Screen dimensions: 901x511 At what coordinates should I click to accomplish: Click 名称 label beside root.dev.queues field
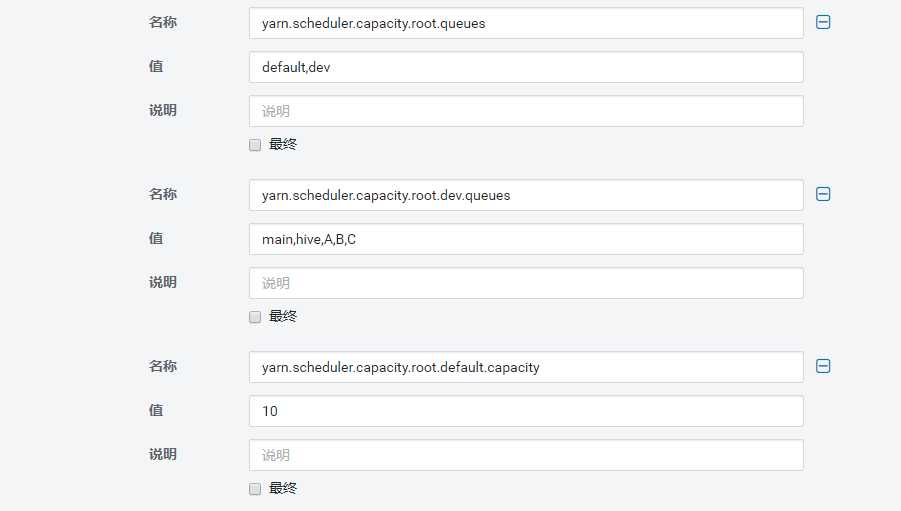(x=163, y=194)
